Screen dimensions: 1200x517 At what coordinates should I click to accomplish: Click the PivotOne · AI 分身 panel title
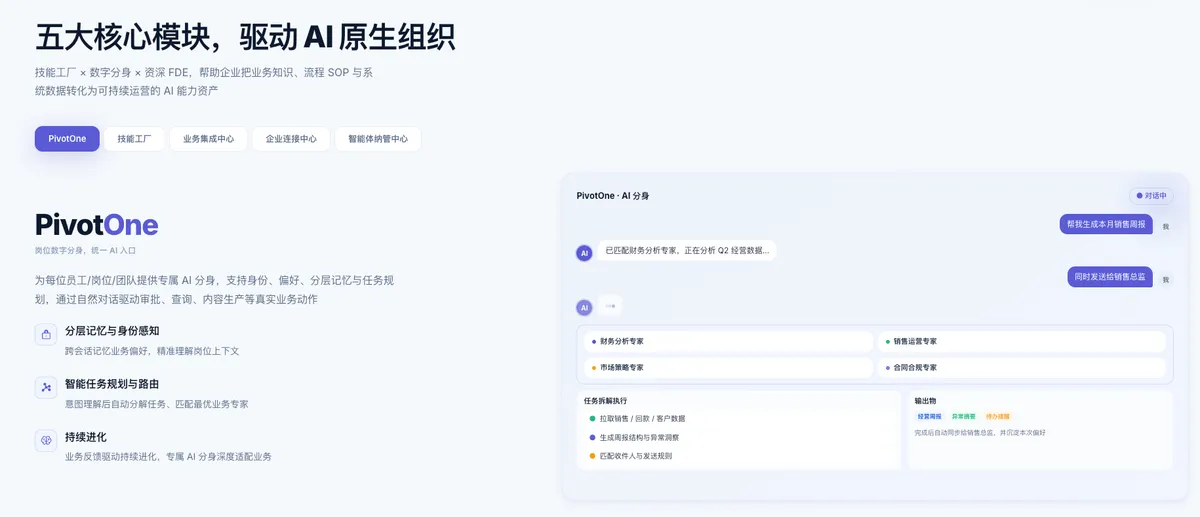point(612,196)
